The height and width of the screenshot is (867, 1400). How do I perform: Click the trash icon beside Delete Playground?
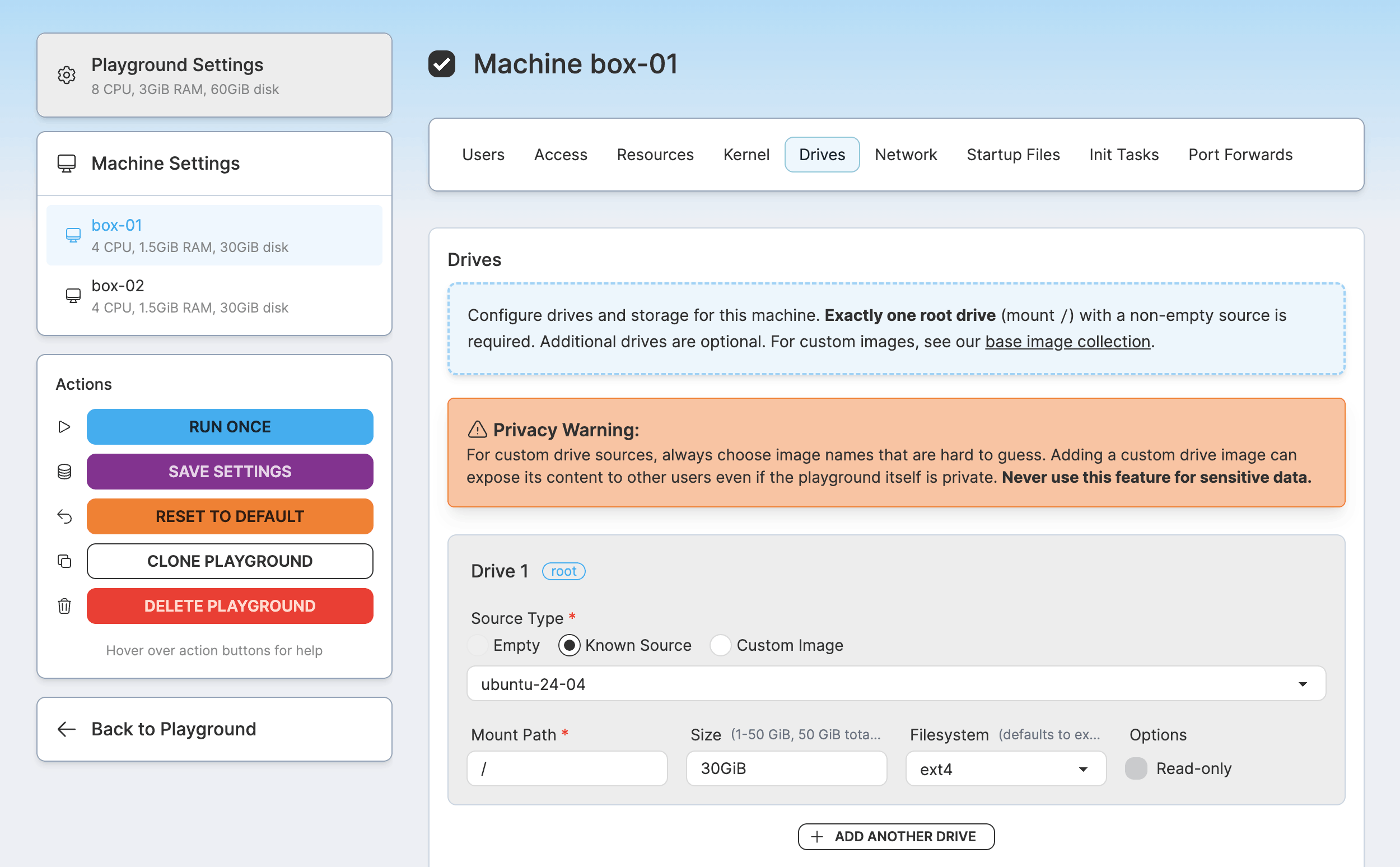point(64,605)
